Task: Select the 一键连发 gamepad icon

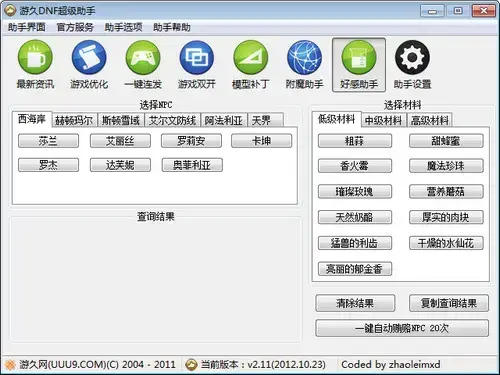Action: pyautogui.click(x=143, y=65)
